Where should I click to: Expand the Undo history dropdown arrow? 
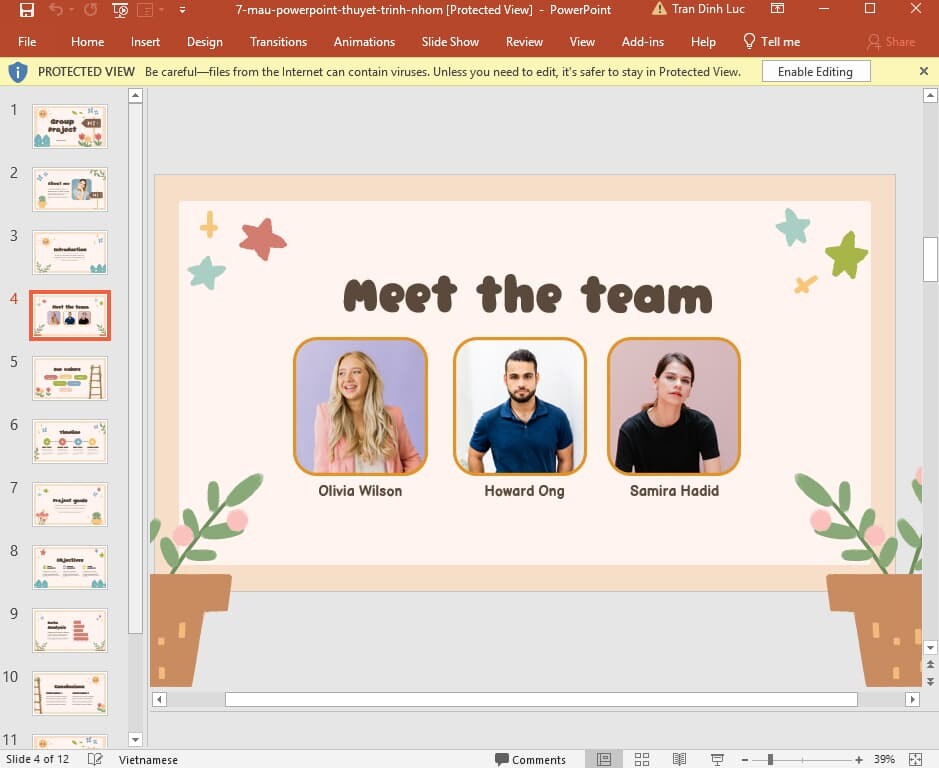click(x=70, y=10)
